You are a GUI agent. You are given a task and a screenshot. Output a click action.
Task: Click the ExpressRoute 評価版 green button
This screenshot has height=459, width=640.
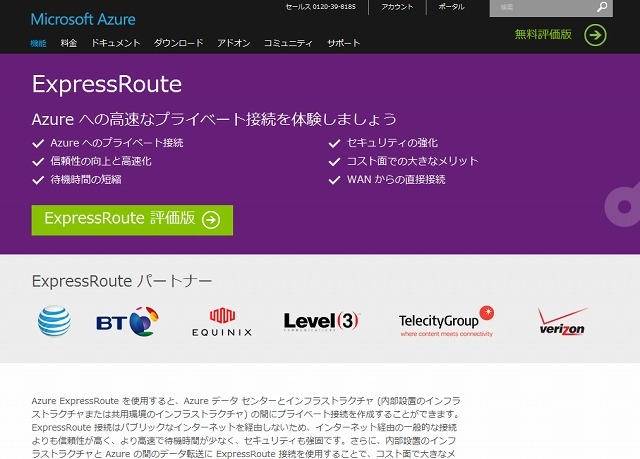point(132,220)
